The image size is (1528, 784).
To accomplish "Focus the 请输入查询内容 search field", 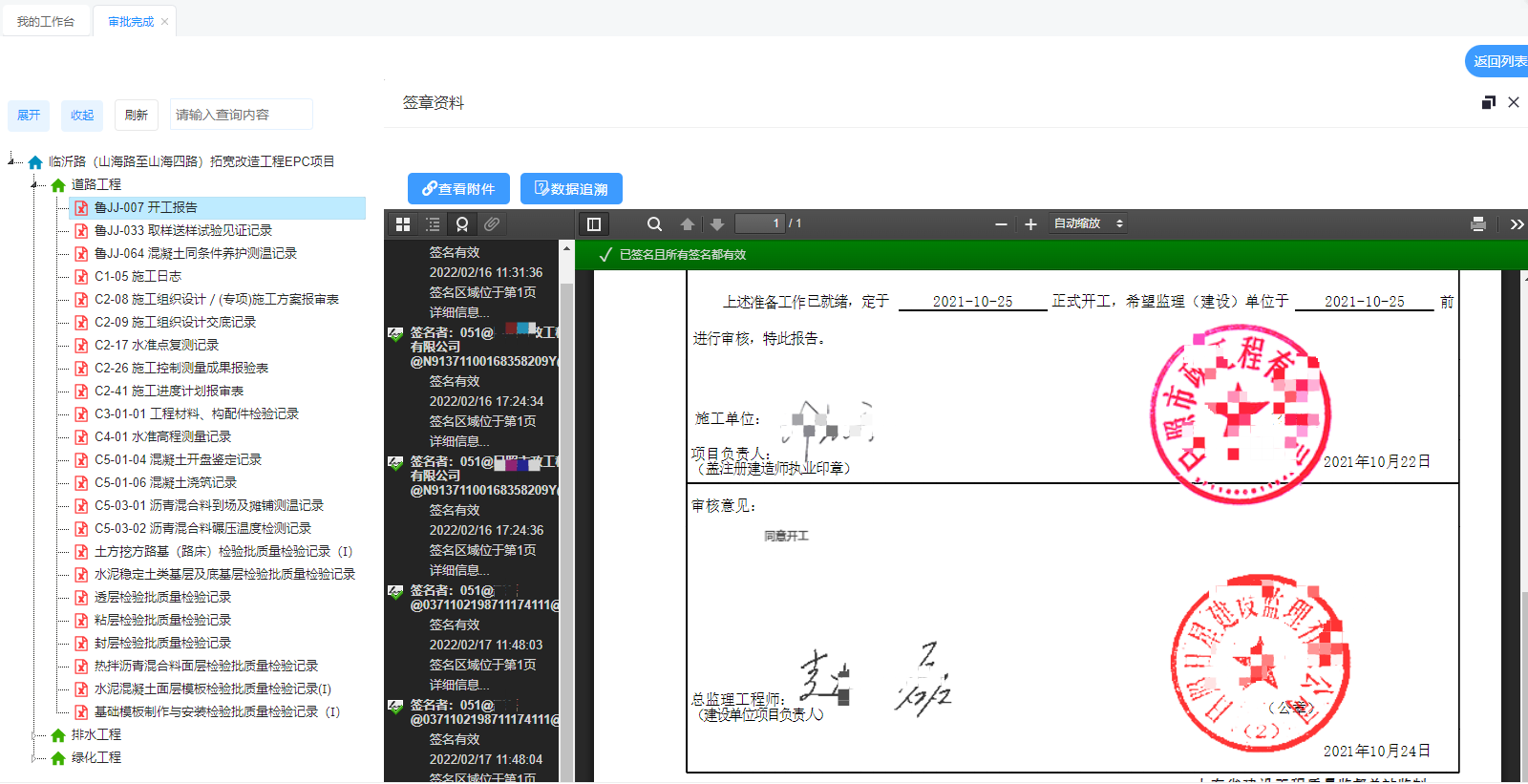I will point(242,115).
